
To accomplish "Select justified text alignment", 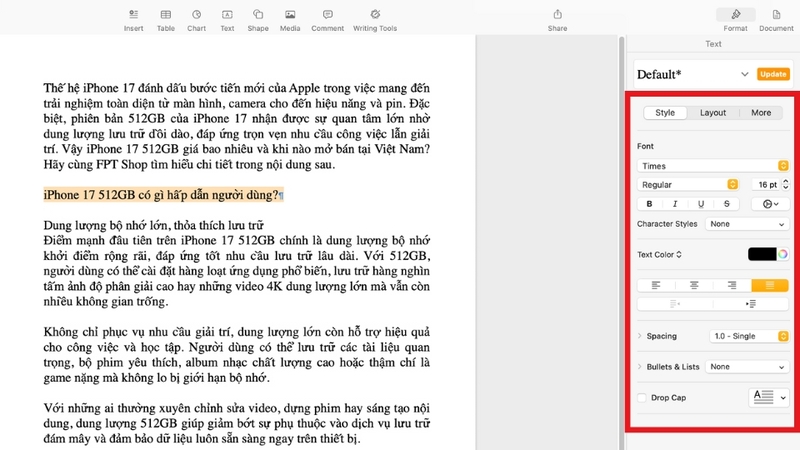I will tap(770, 285).
